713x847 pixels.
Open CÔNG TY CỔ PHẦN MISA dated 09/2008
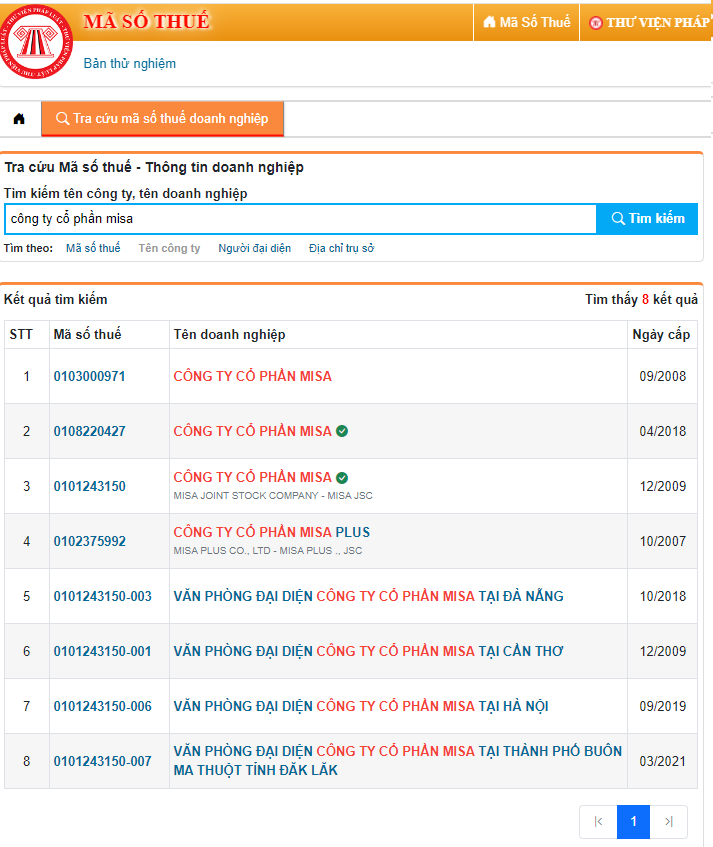pos(252,377)
